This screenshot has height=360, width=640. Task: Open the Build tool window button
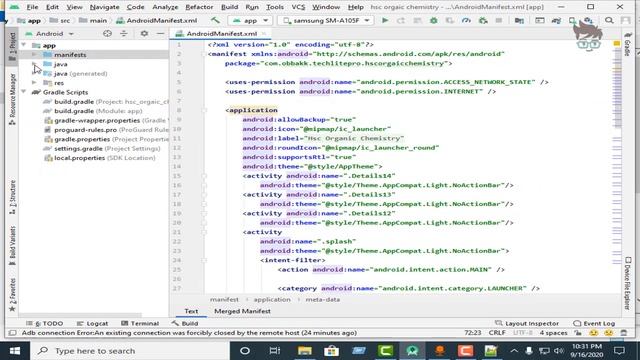[x=185, y=323]
